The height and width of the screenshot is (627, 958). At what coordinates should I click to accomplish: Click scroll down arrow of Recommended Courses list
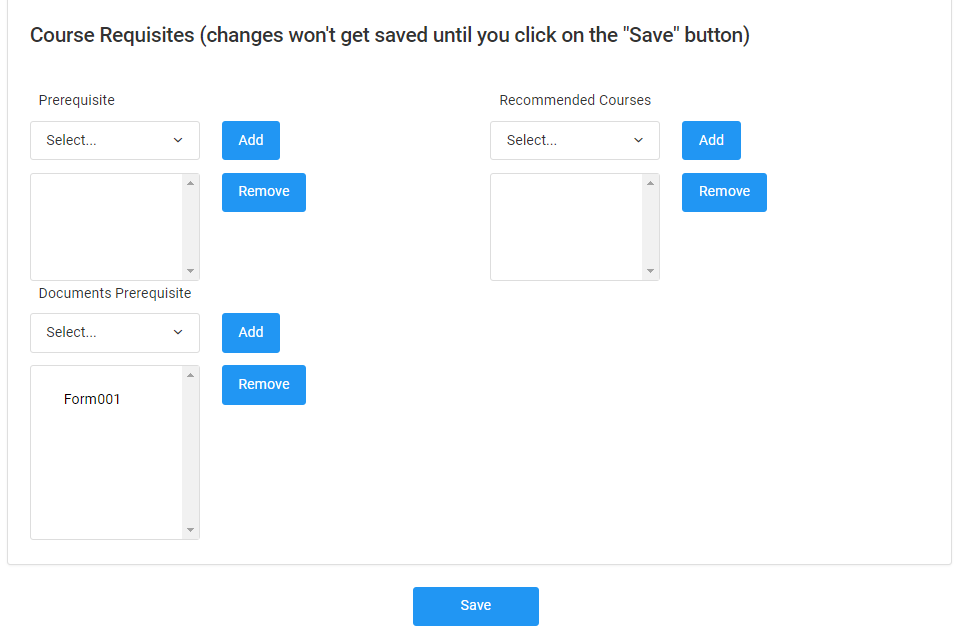point(650,271)
